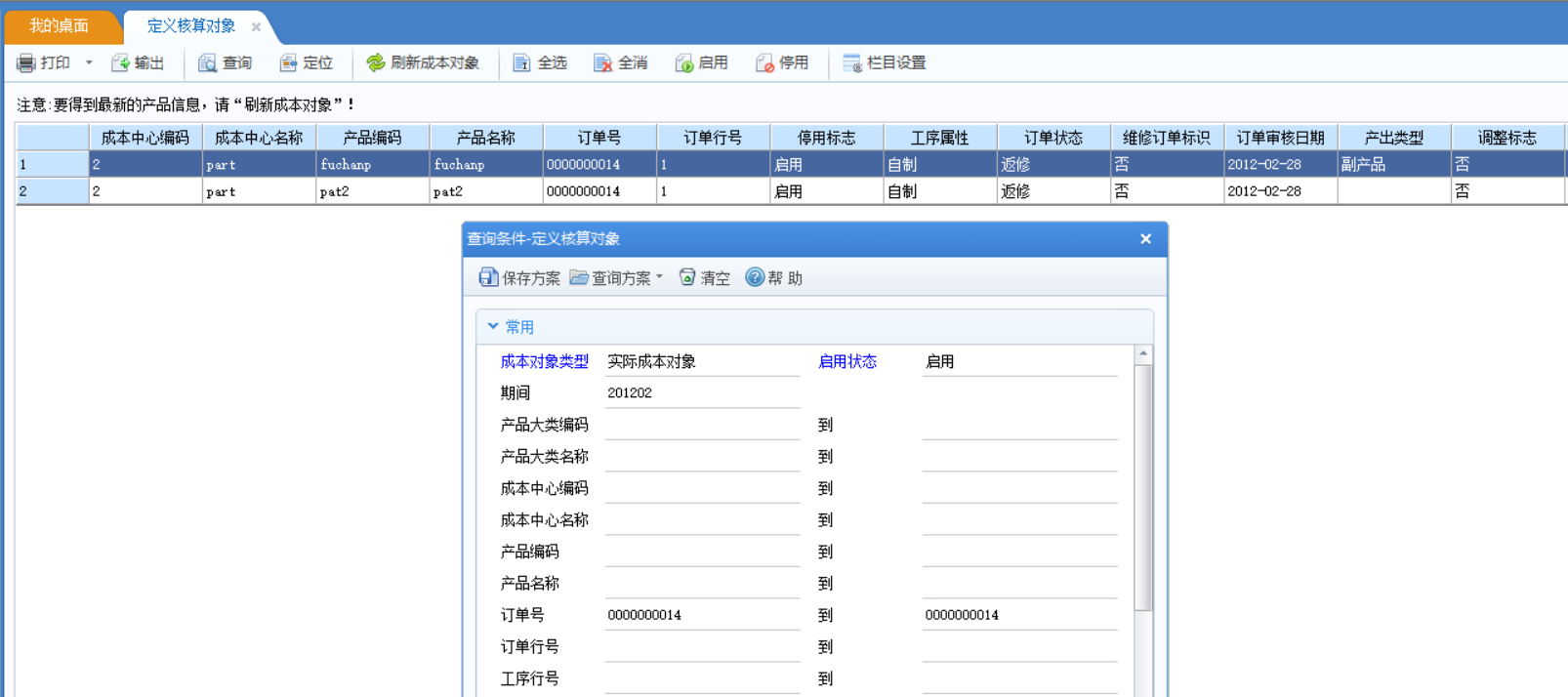Click the 成本对象类型 field showing 实际成本对象
Screen dimensions: 1568x697
702,362
